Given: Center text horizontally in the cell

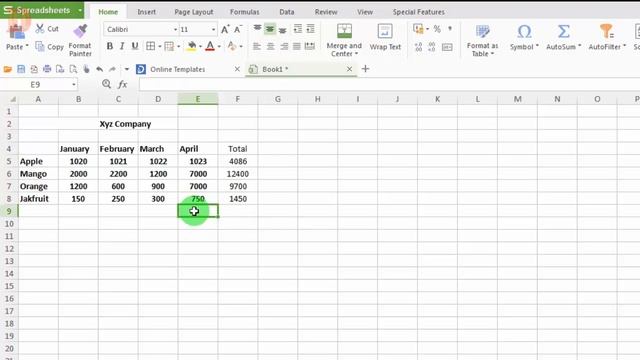Looking at the screenshot, I should point(270,46).
